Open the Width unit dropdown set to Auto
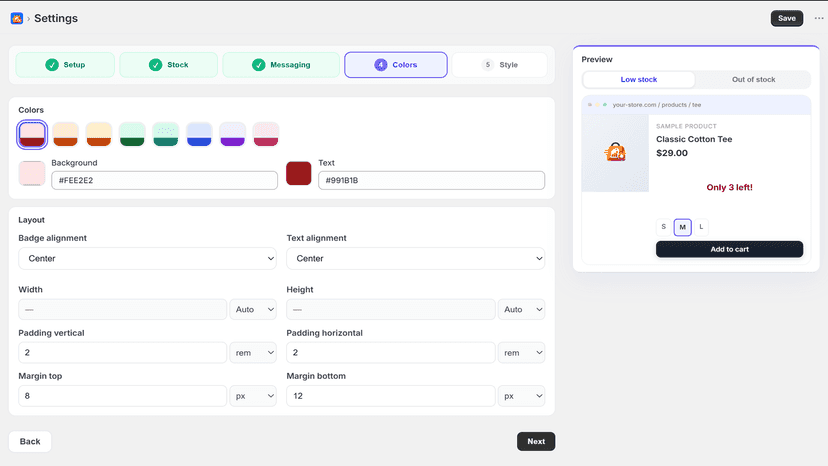 [x=253, y=310]
